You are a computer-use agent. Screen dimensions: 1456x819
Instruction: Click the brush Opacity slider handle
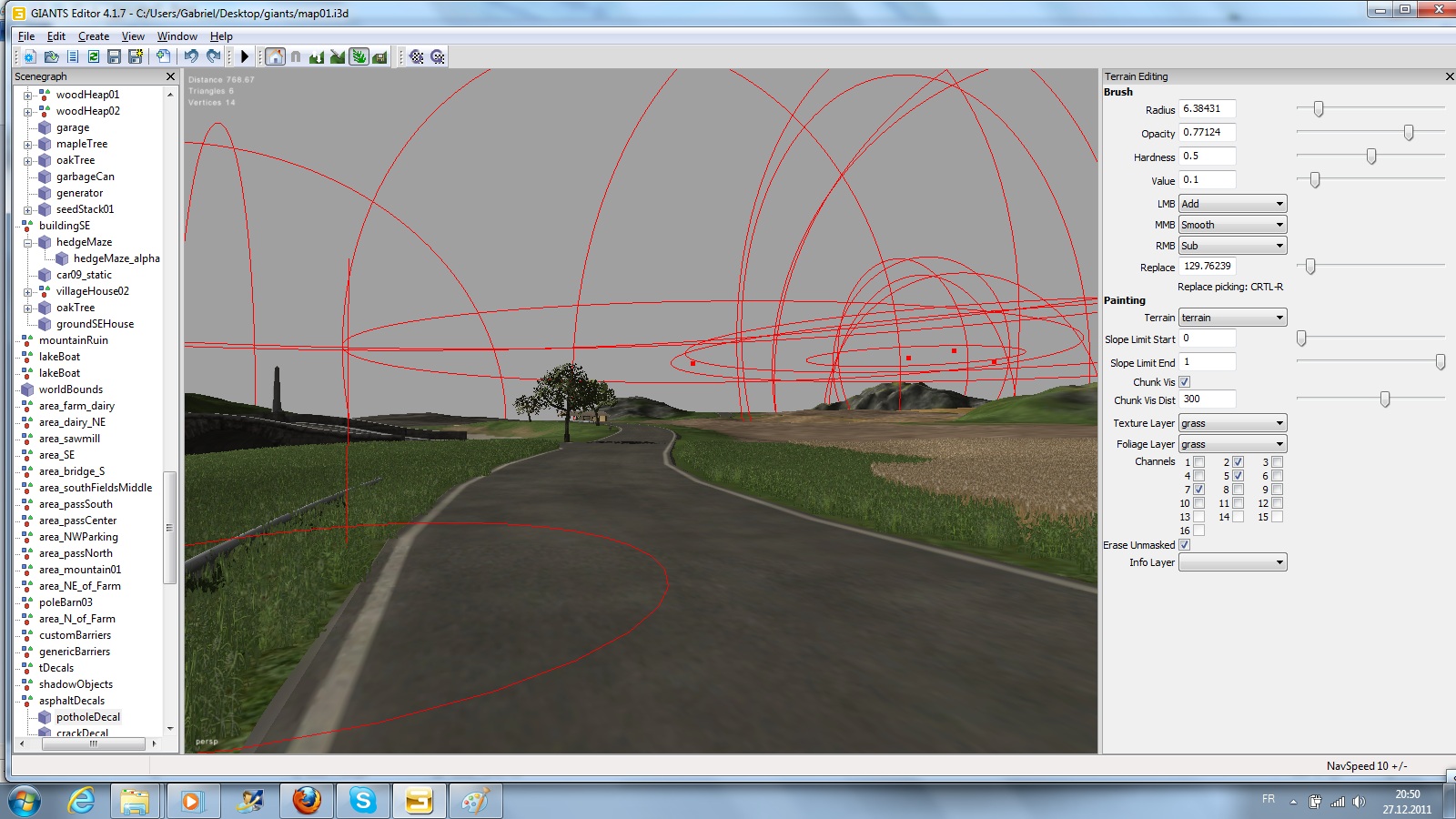(1409, 133)
